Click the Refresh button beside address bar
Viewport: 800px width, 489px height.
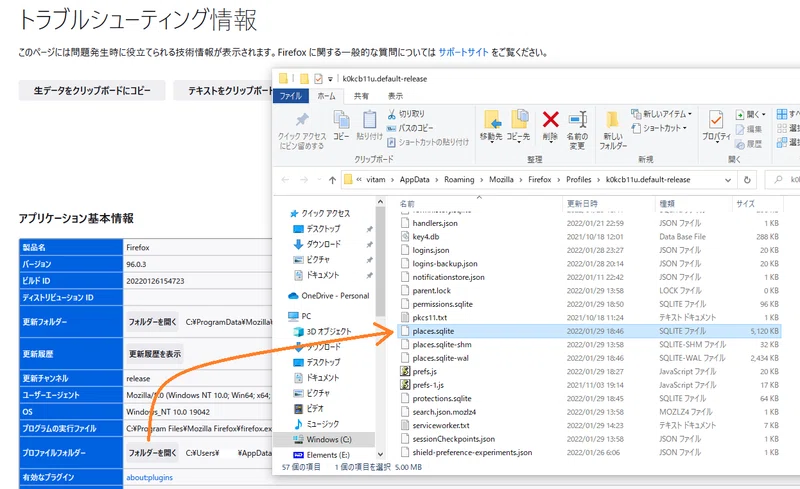coord(747,180)
